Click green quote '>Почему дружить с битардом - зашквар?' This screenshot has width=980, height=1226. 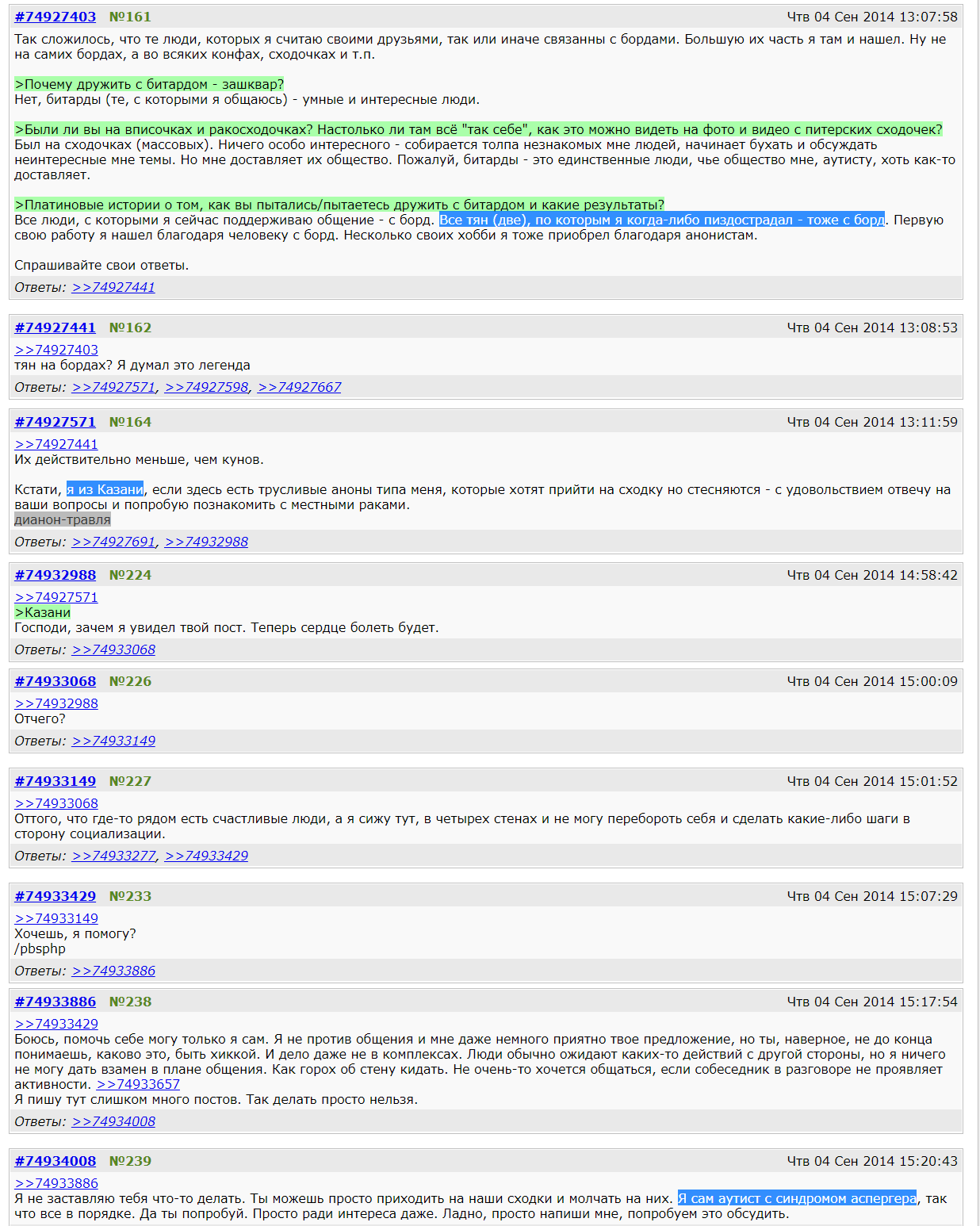click(149, 84)
